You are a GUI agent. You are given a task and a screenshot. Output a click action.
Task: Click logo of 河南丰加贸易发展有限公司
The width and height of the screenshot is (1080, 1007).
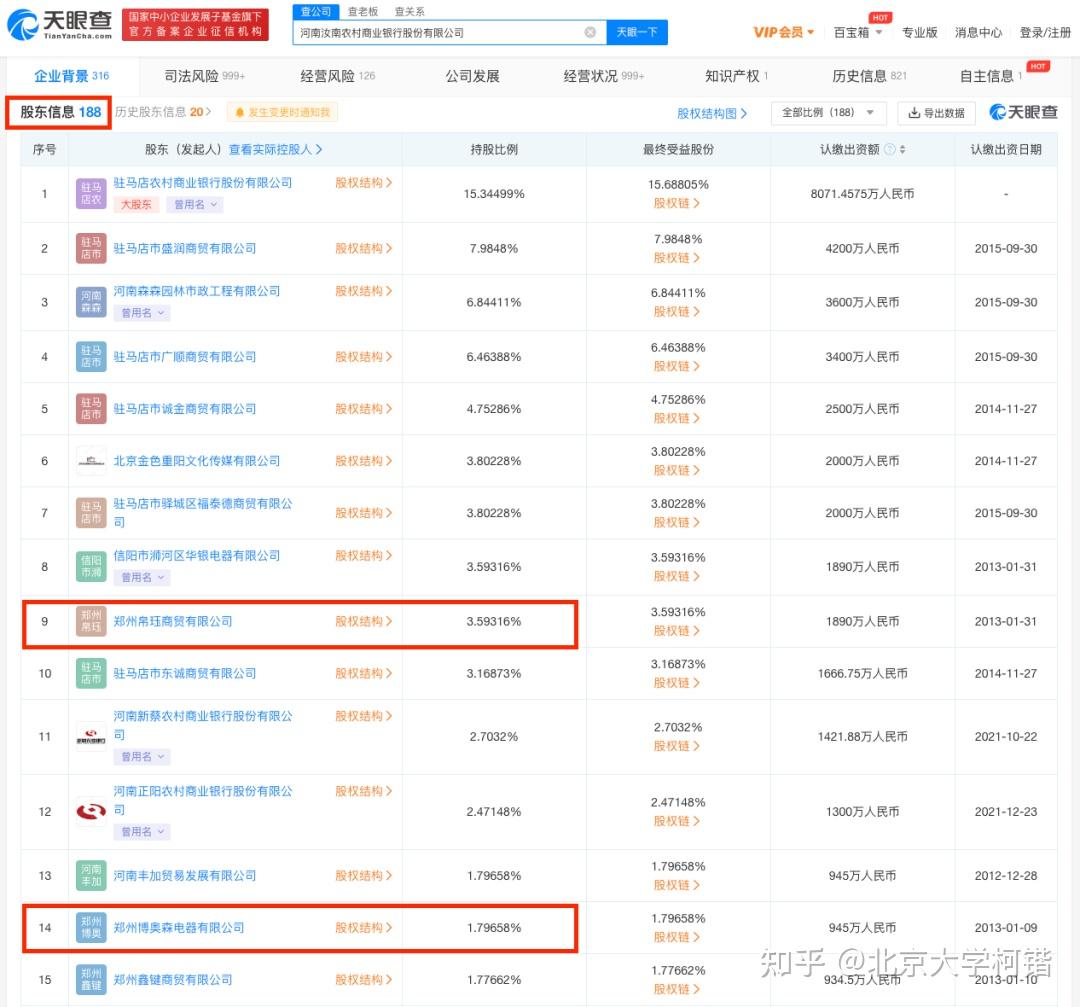[91, 875]
